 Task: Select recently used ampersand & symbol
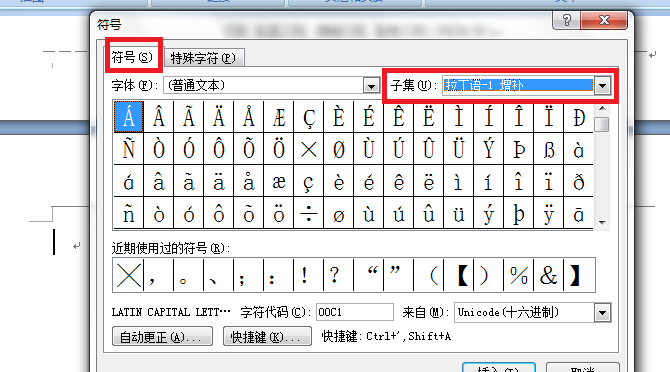click(549, 275)
